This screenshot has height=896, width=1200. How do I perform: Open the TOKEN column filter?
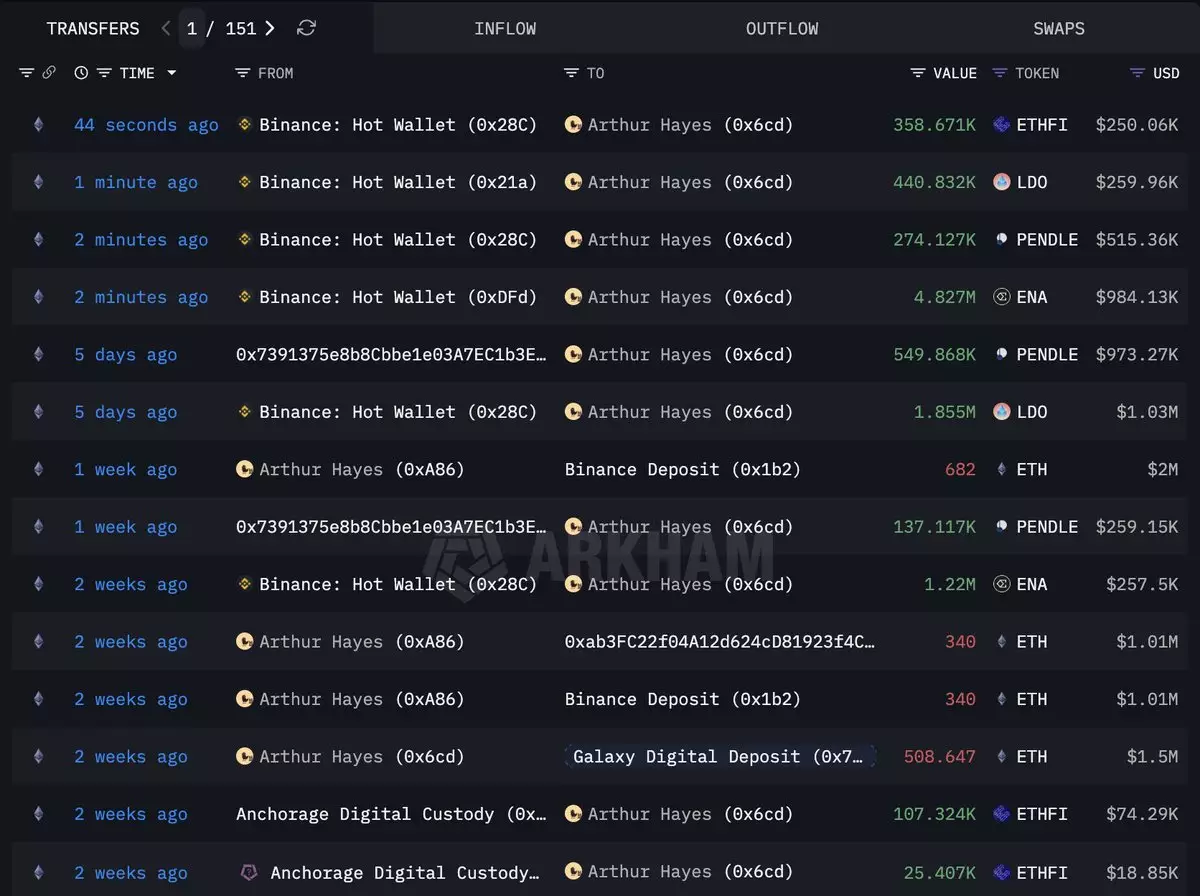point(999,73)
